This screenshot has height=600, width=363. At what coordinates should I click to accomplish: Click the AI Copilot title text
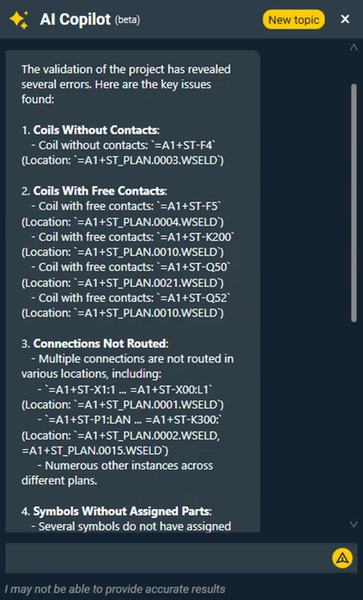(x=75, y=19)
